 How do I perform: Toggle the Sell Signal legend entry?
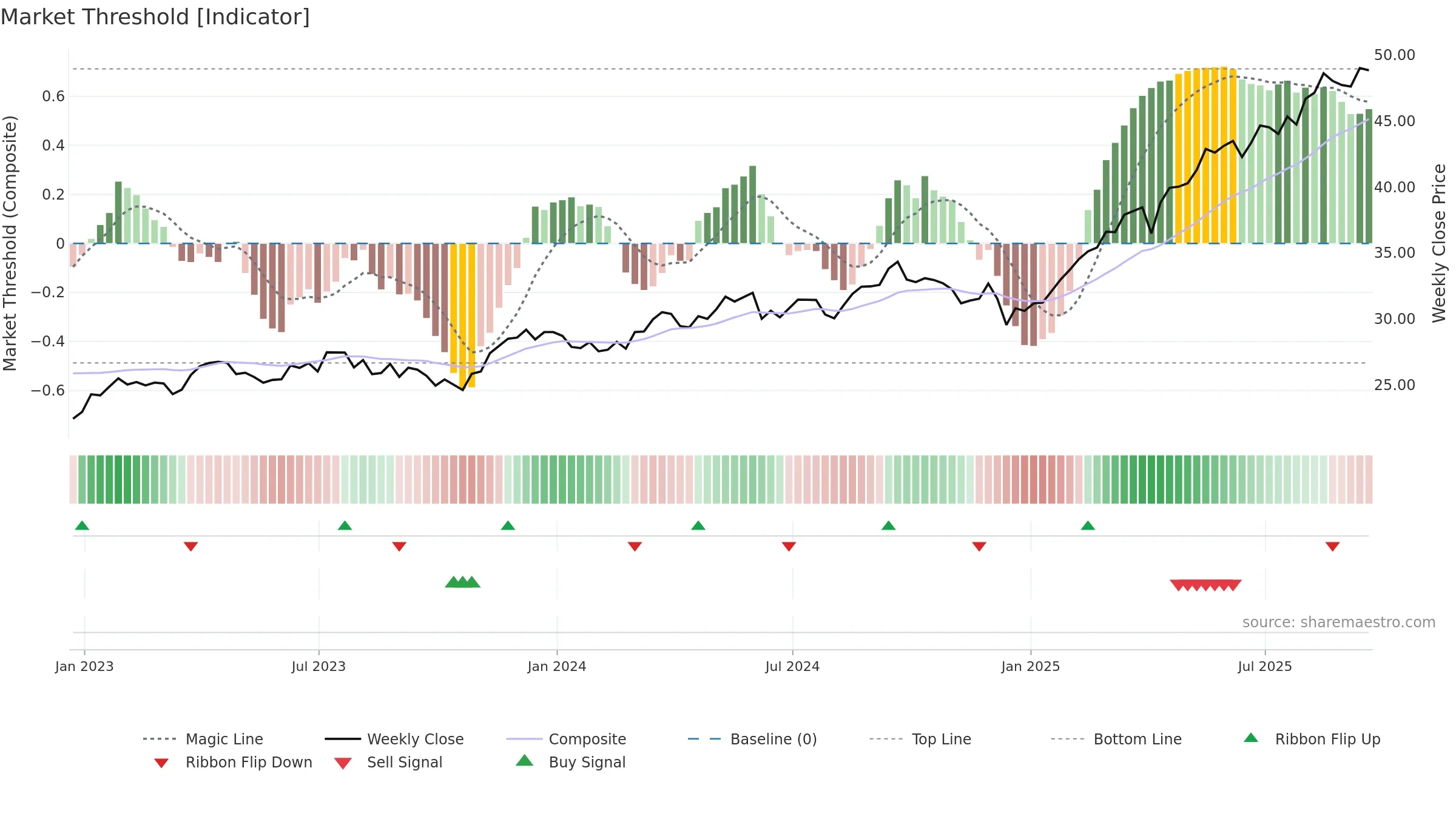tap(388, 762)
